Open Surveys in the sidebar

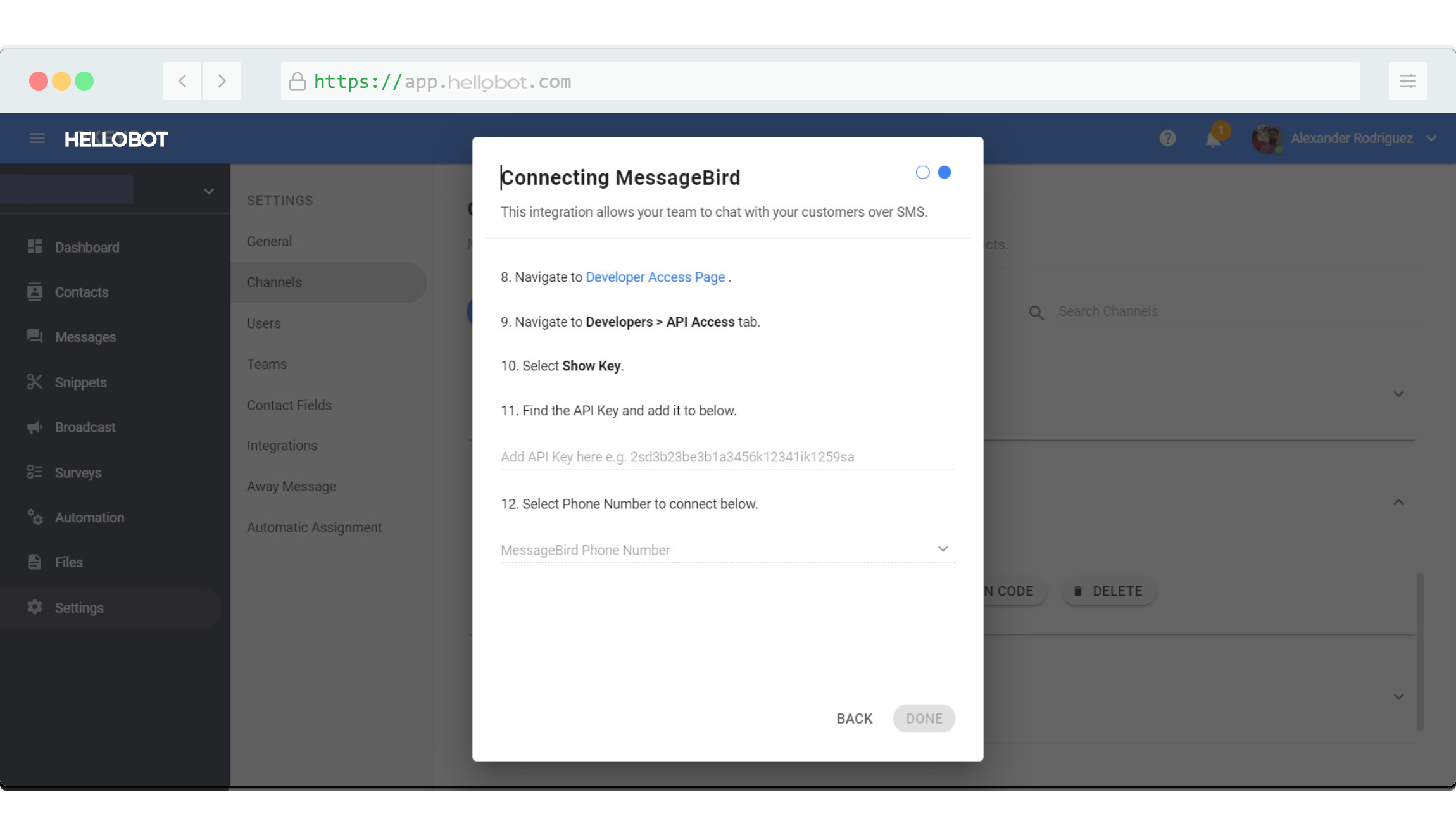(78, 473)
